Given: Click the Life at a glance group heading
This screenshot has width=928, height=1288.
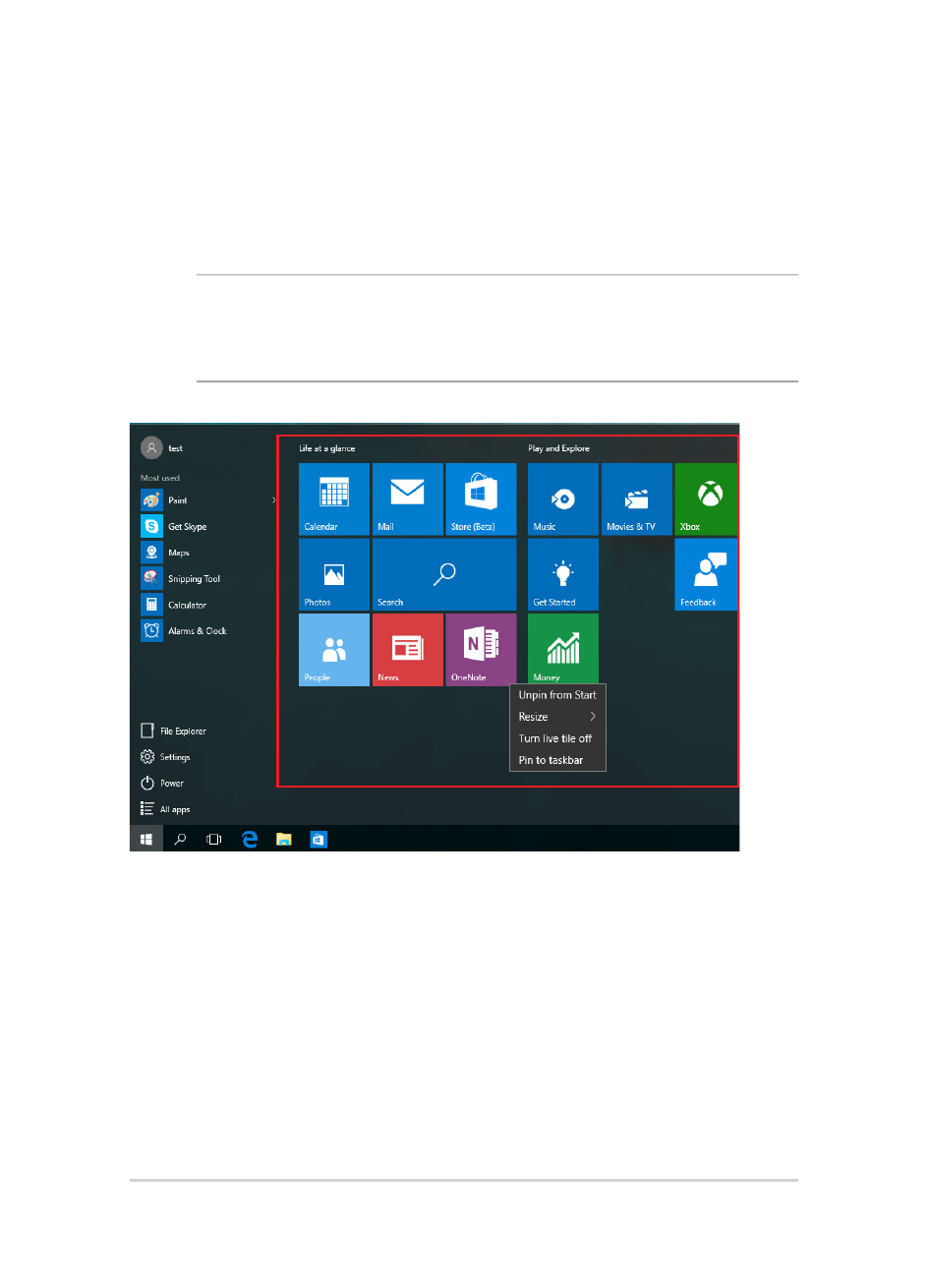Looking at the screenshot, I should click(327, 448).
